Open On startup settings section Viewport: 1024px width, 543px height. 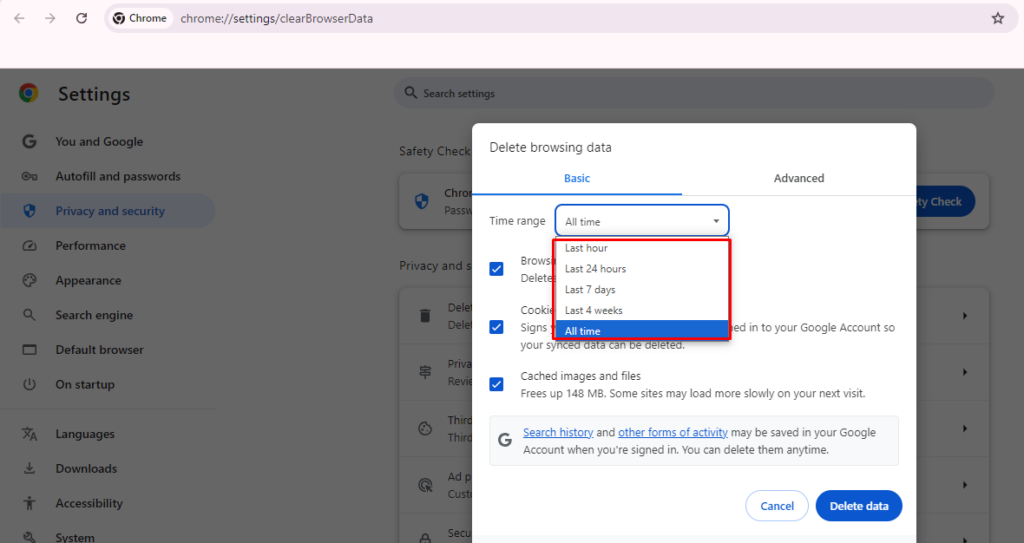(85, 384)
